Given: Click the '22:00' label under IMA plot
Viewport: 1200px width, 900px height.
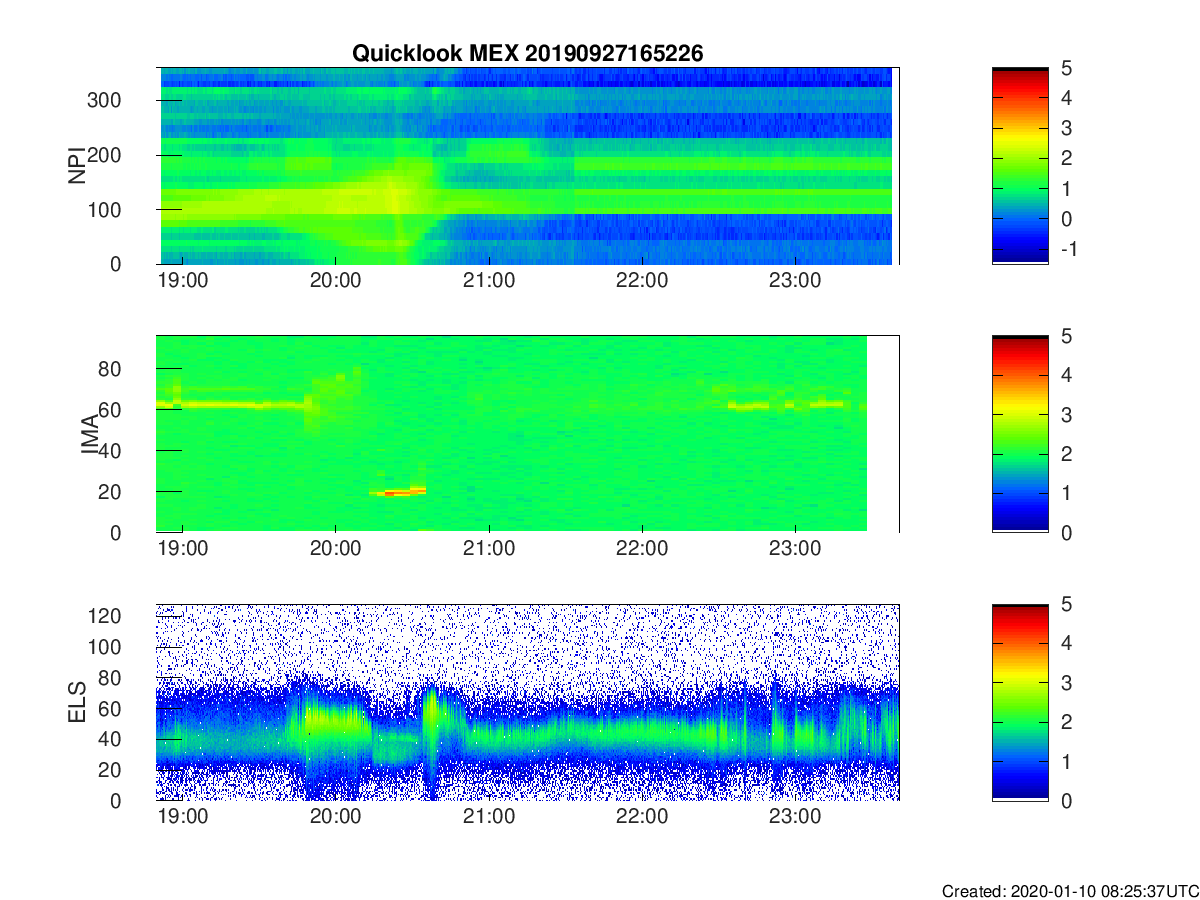Looking at the screenshot, I should point(641,549).
